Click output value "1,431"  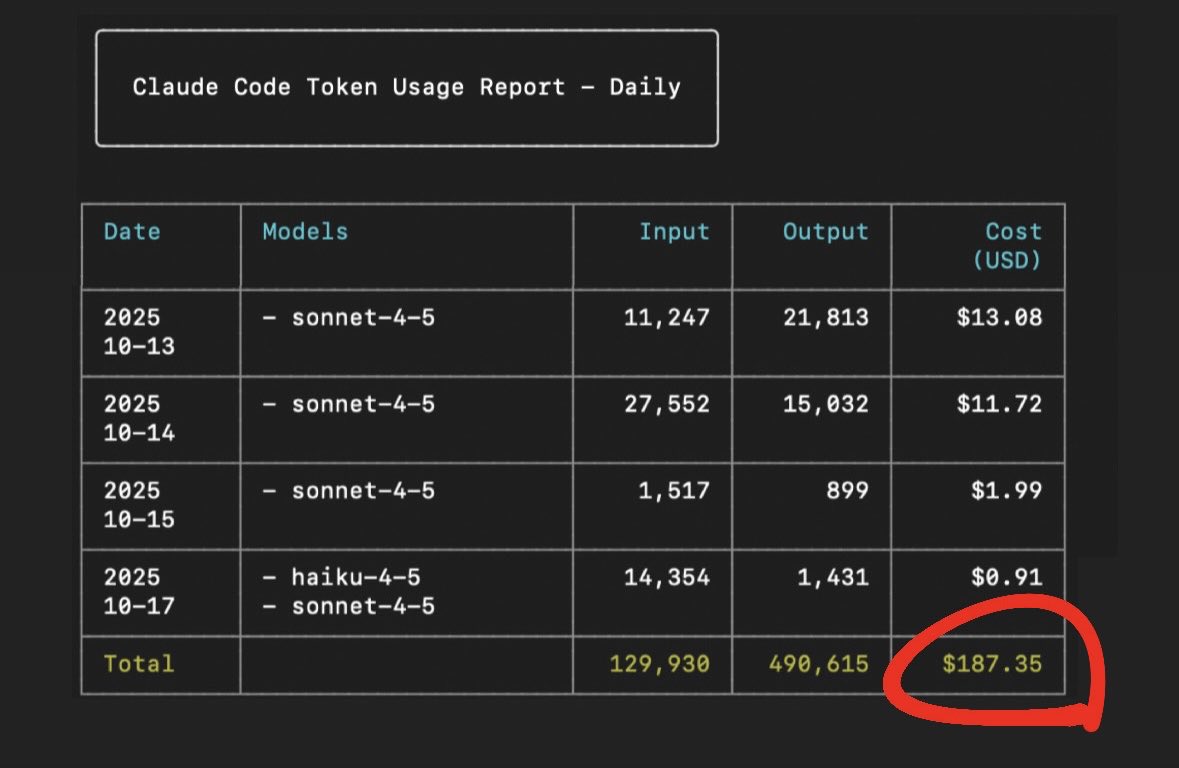833,577
